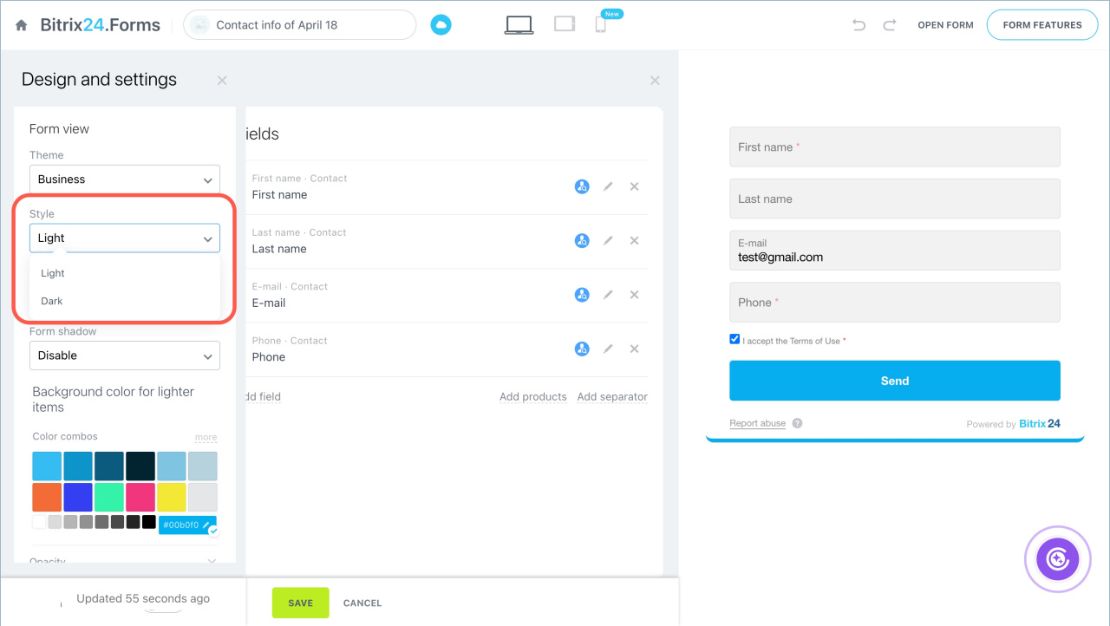Click Send button in form preview
Screen dimensions: 1110x626
pyautogui.click(x=895, y=381)
